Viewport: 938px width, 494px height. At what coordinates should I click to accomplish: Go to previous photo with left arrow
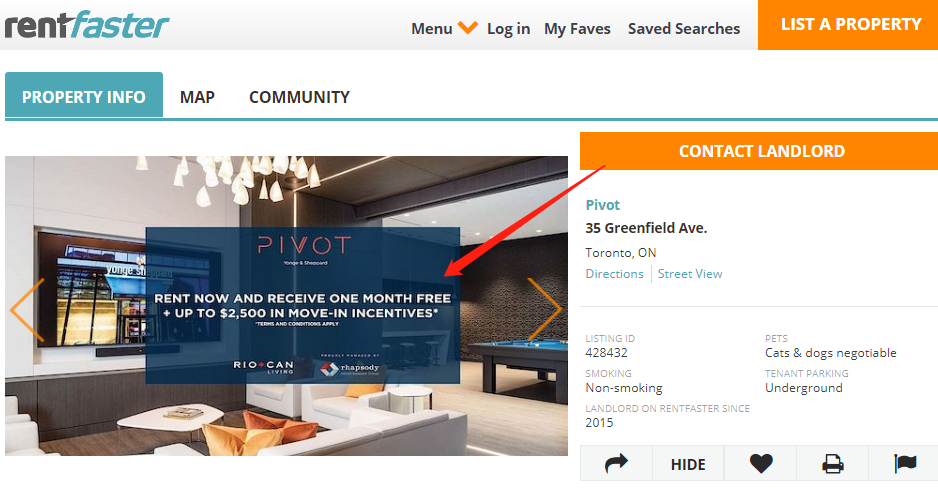(28, 310)
